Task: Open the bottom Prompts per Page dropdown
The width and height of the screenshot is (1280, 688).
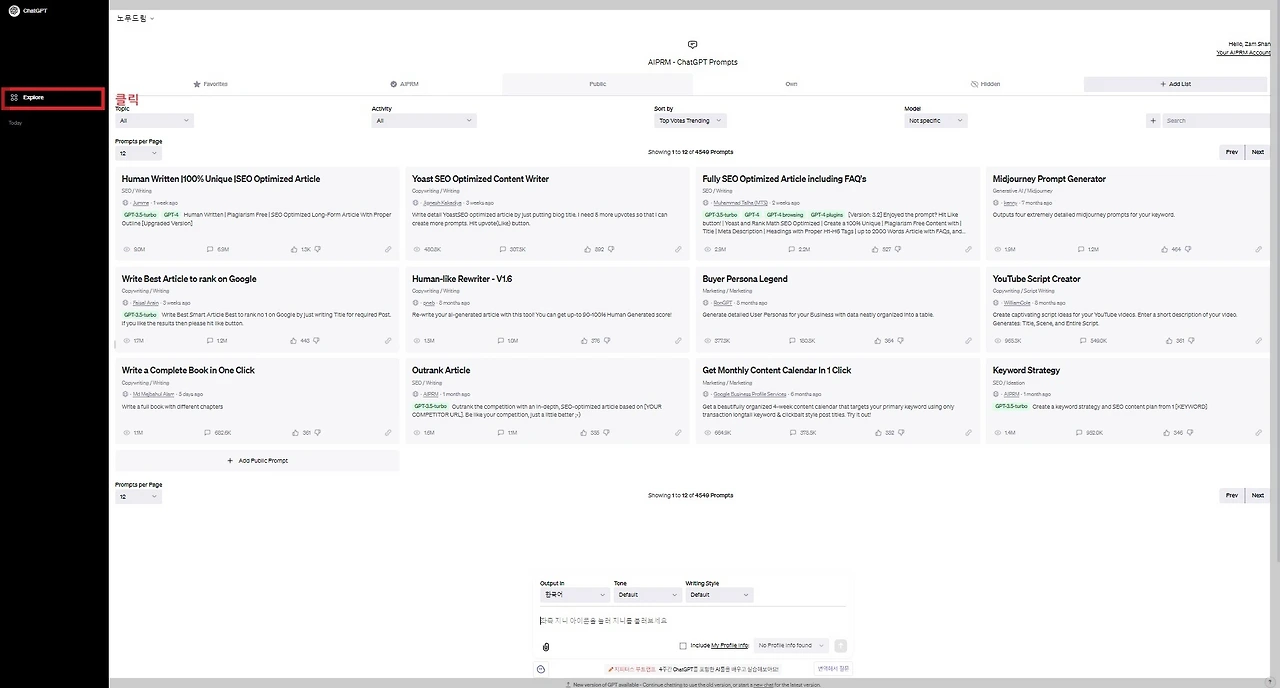Action: point(138,496)
